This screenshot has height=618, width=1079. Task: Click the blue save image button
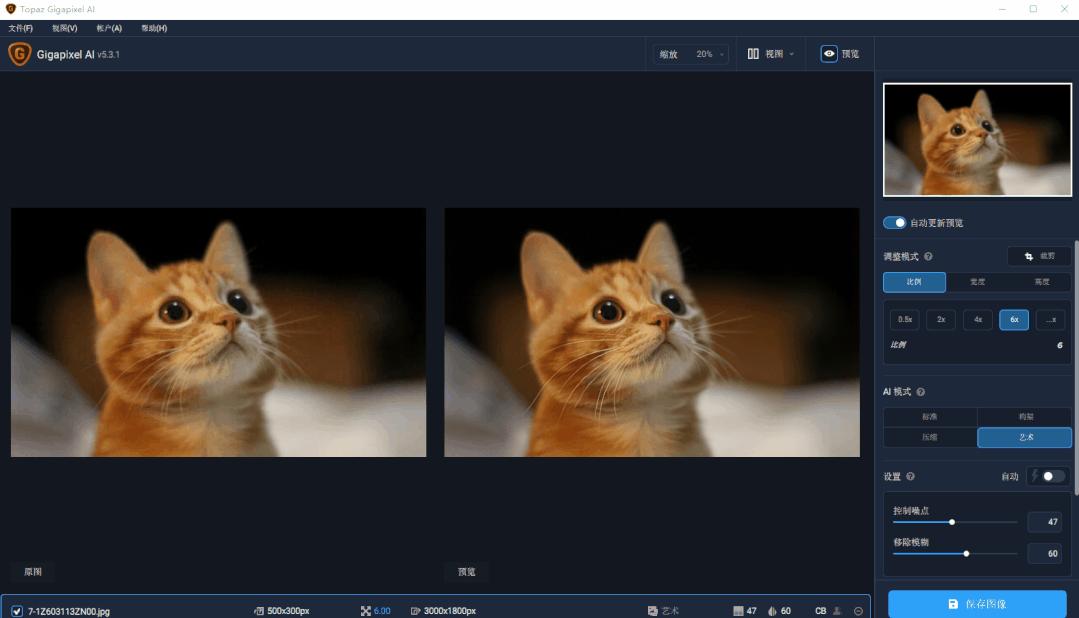[977, 604]
